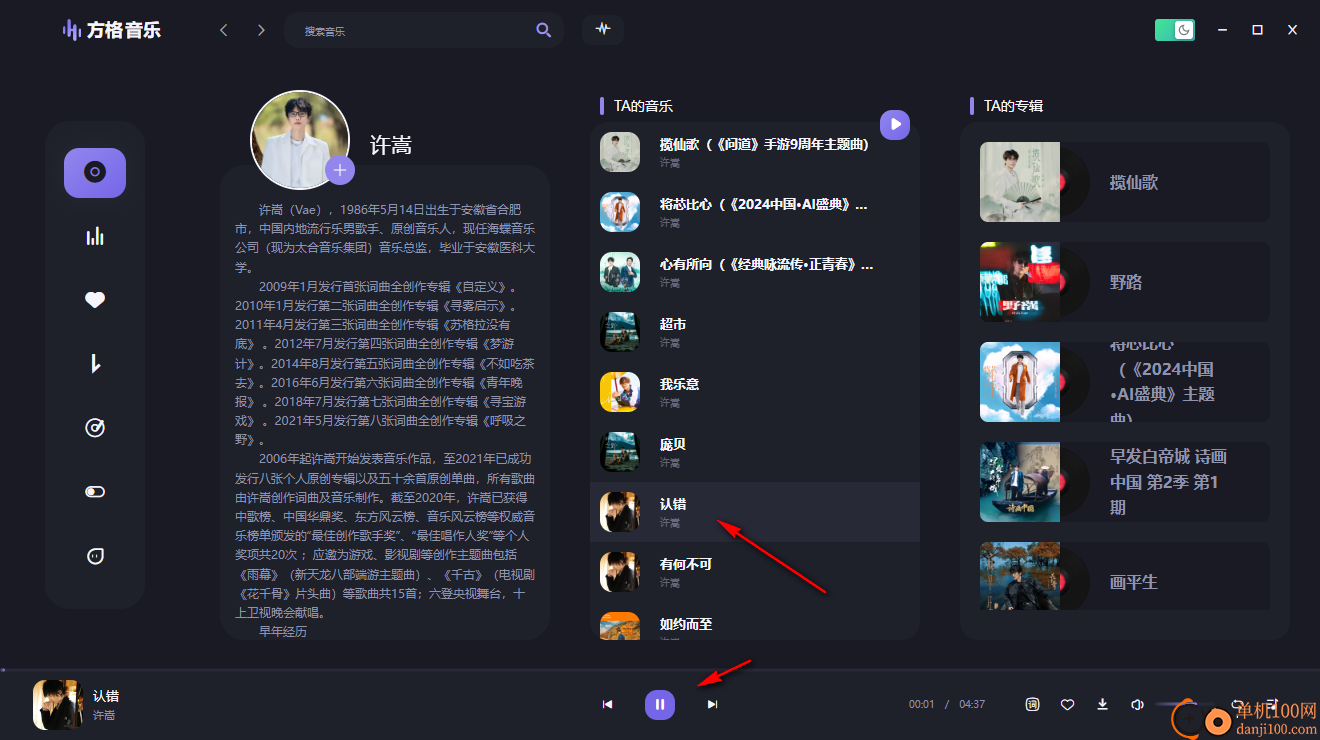Click the playback progress bar
This screenshot has height=740, width=1320.
(x=660, y=669)
